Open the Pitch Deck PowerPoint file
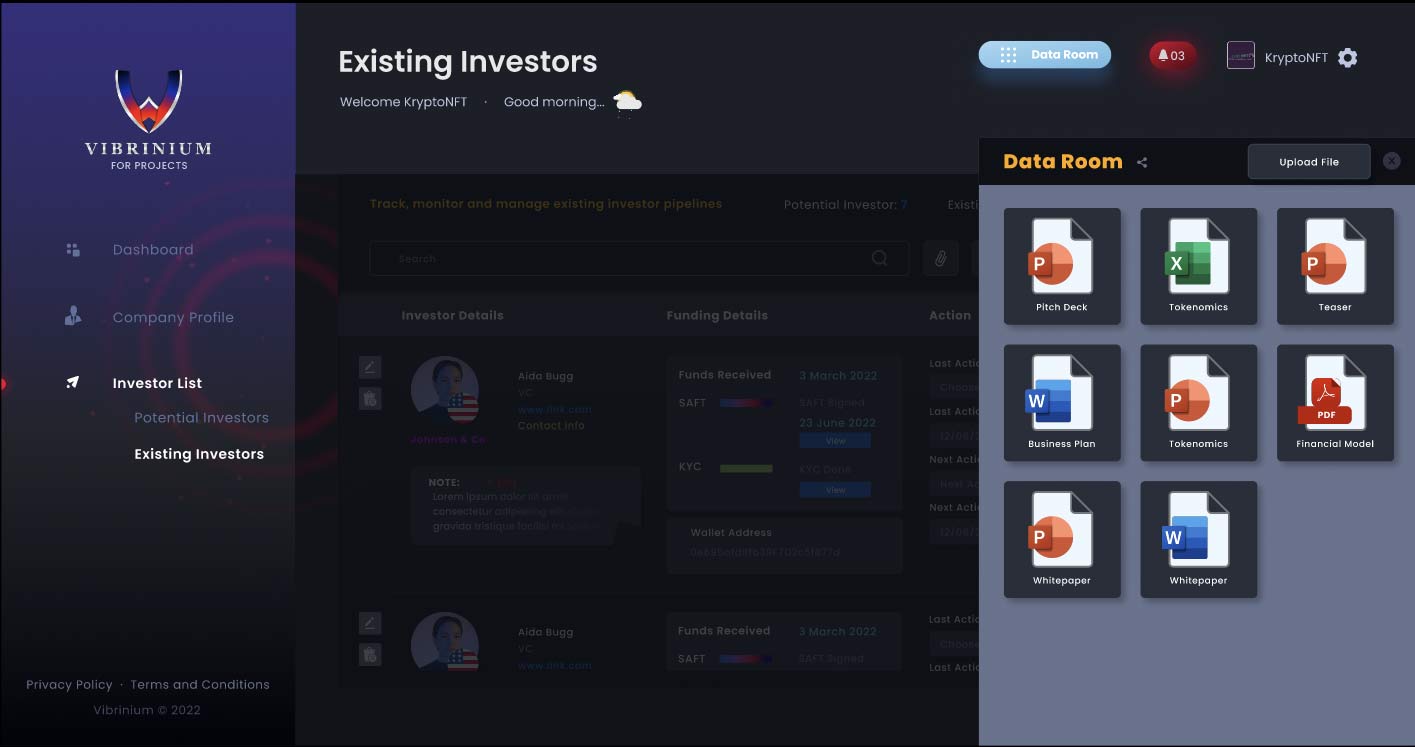 click(1061, 266)
